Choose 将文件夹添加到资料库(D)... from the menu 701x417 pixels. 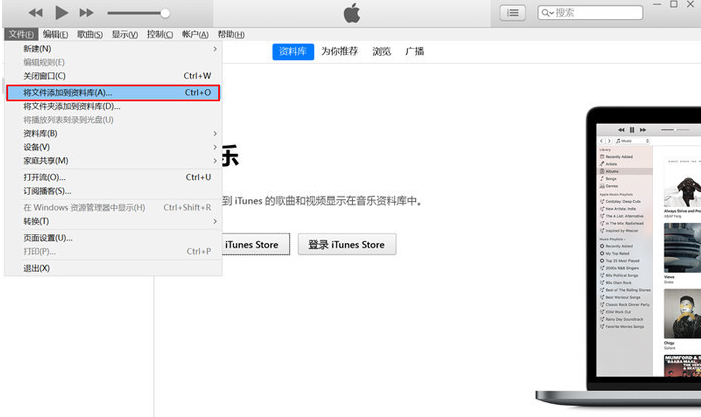click(x=72, y=106)
